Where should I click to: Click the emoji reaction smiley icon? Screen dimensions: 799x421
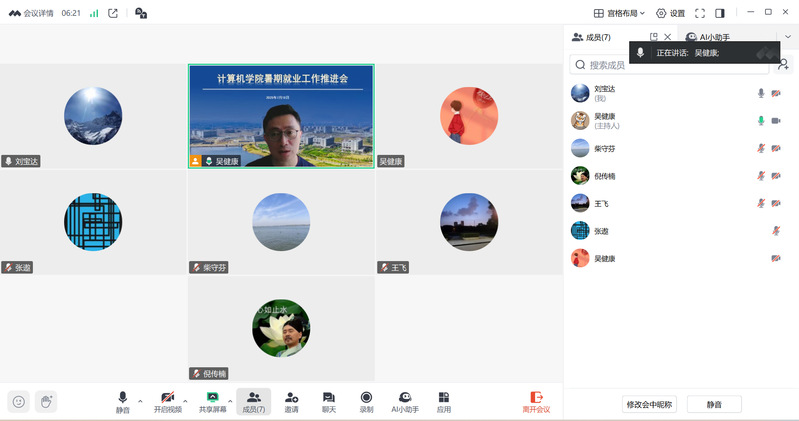coord(18,401)
